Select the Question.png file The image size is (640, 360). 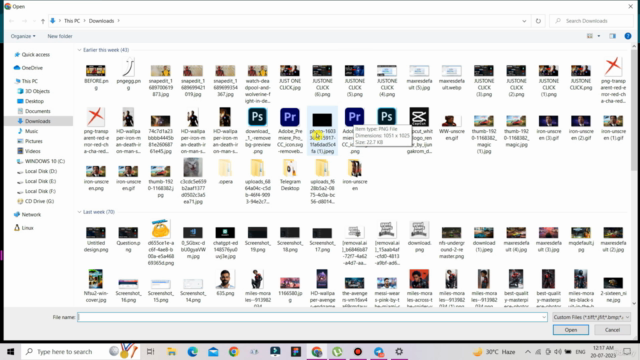click(128, 240)
